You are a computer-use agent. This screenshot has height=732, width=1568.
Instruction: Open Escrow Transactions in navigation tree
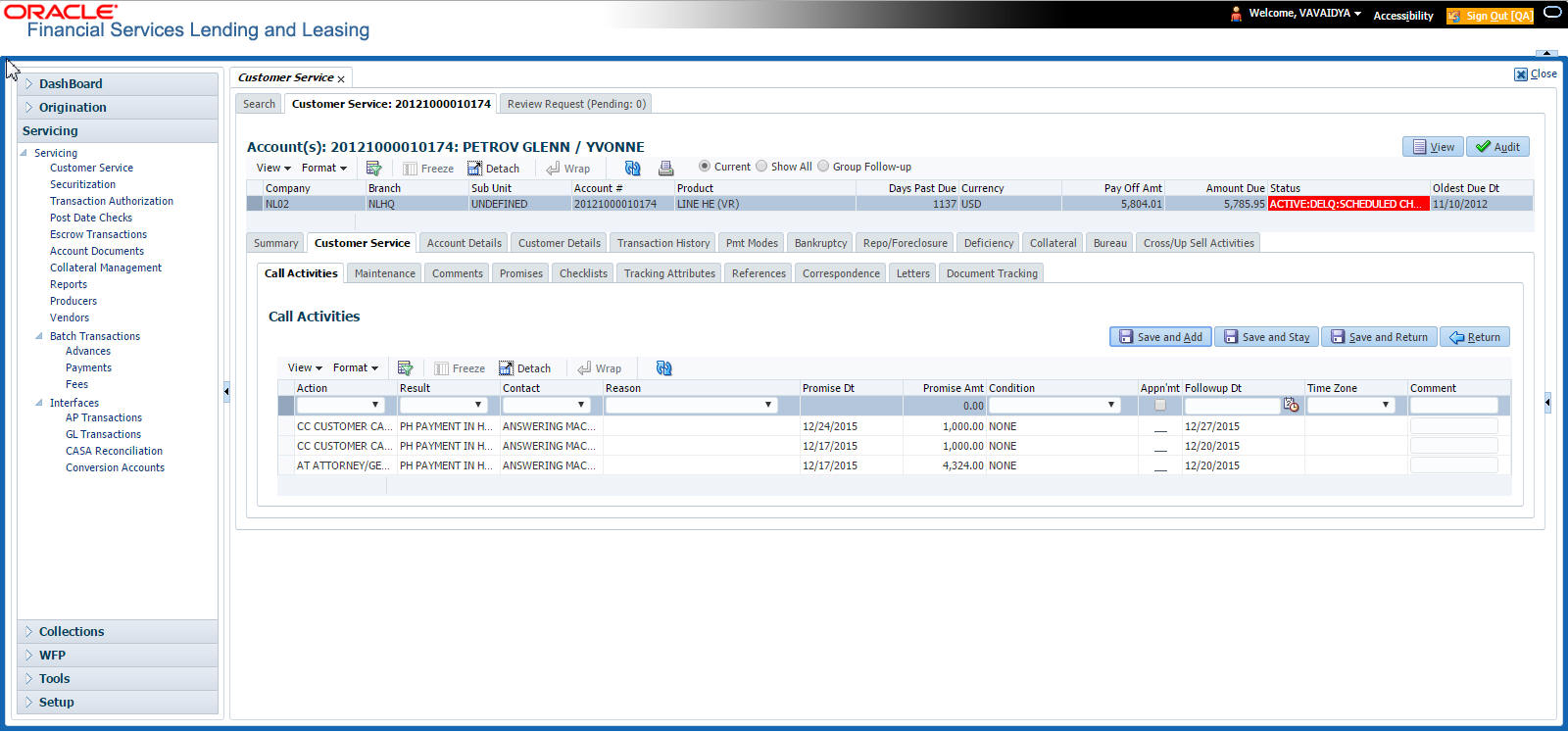[98, 234]
